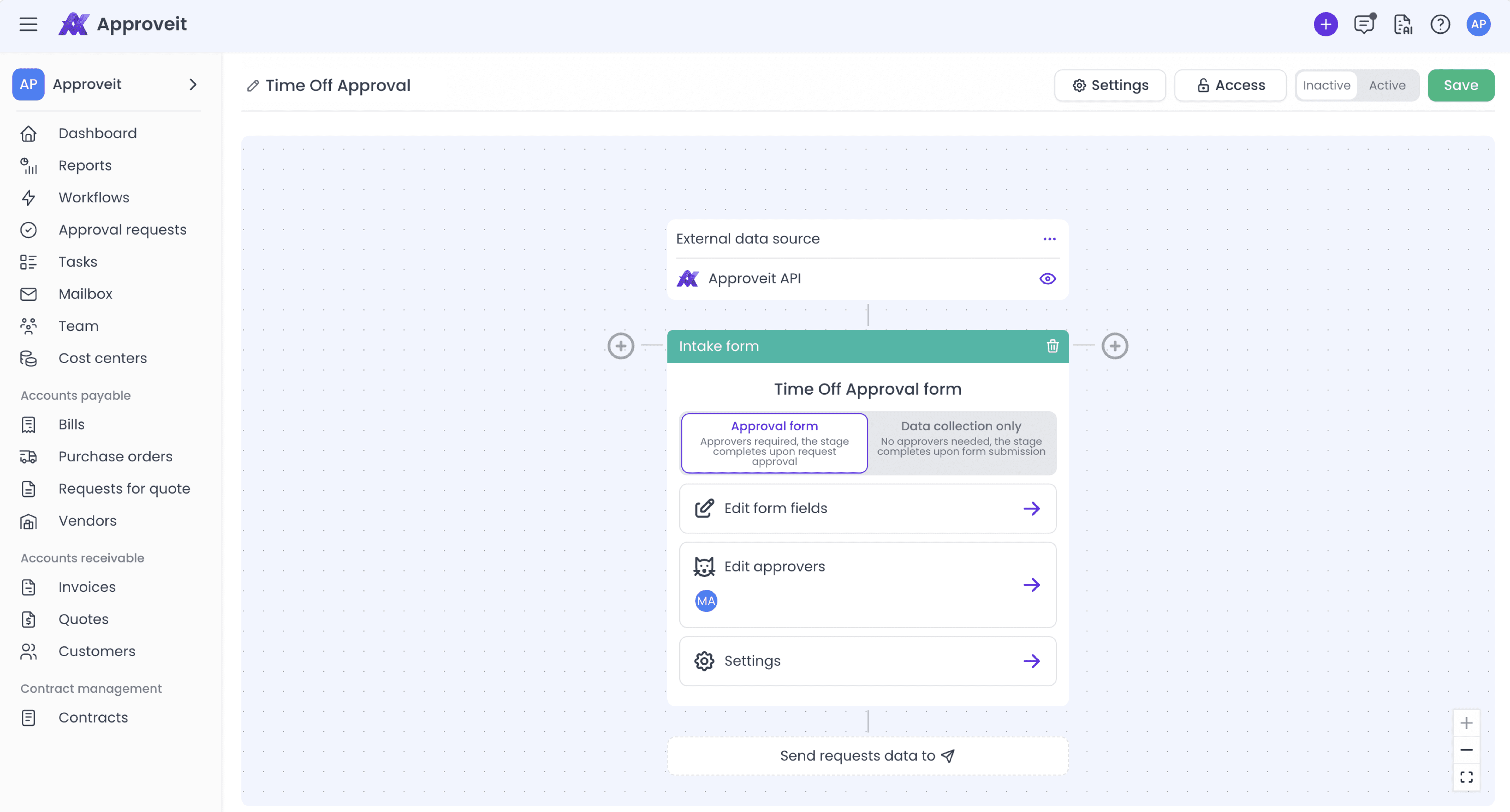Open the AP user avatar in header
The image size is (1510, 812).
point(1478,24)
